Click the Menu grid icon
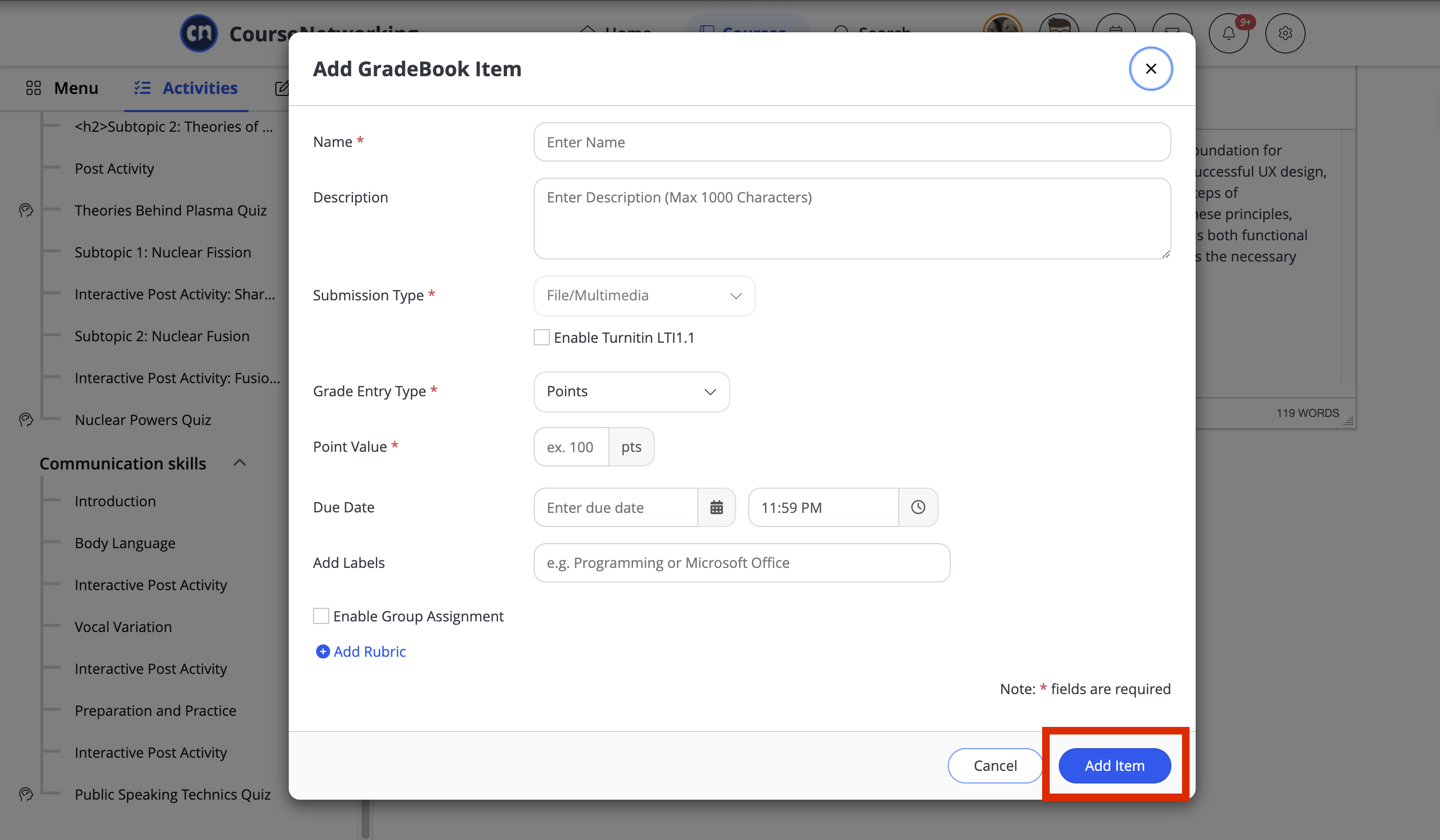The height and width of the screenshot is (840, 1440). coord(34,88)
